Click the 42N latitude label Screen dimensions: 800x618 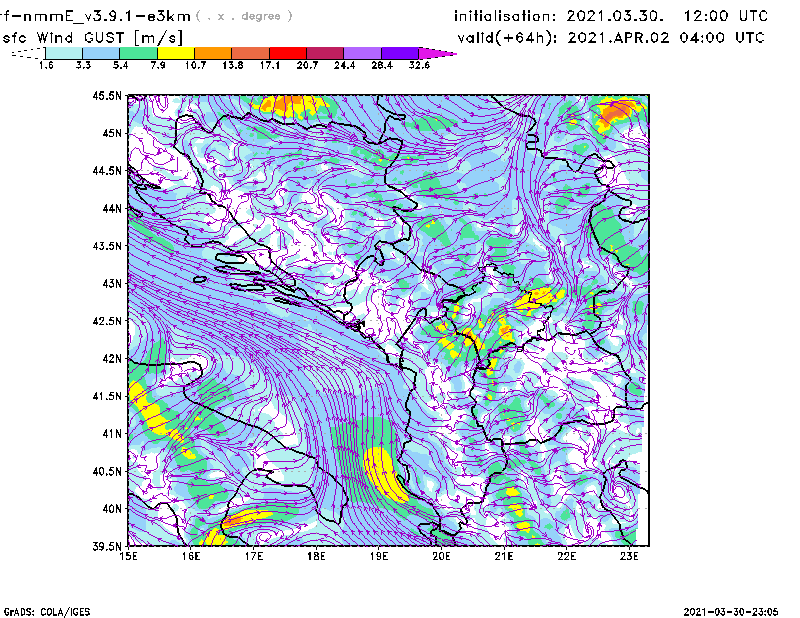[112, 359]
